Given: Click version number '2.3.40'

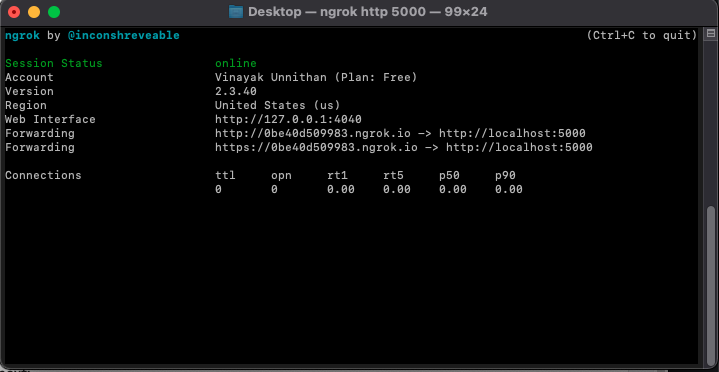Looking at the screenshot, I should [x=236, y=91].
